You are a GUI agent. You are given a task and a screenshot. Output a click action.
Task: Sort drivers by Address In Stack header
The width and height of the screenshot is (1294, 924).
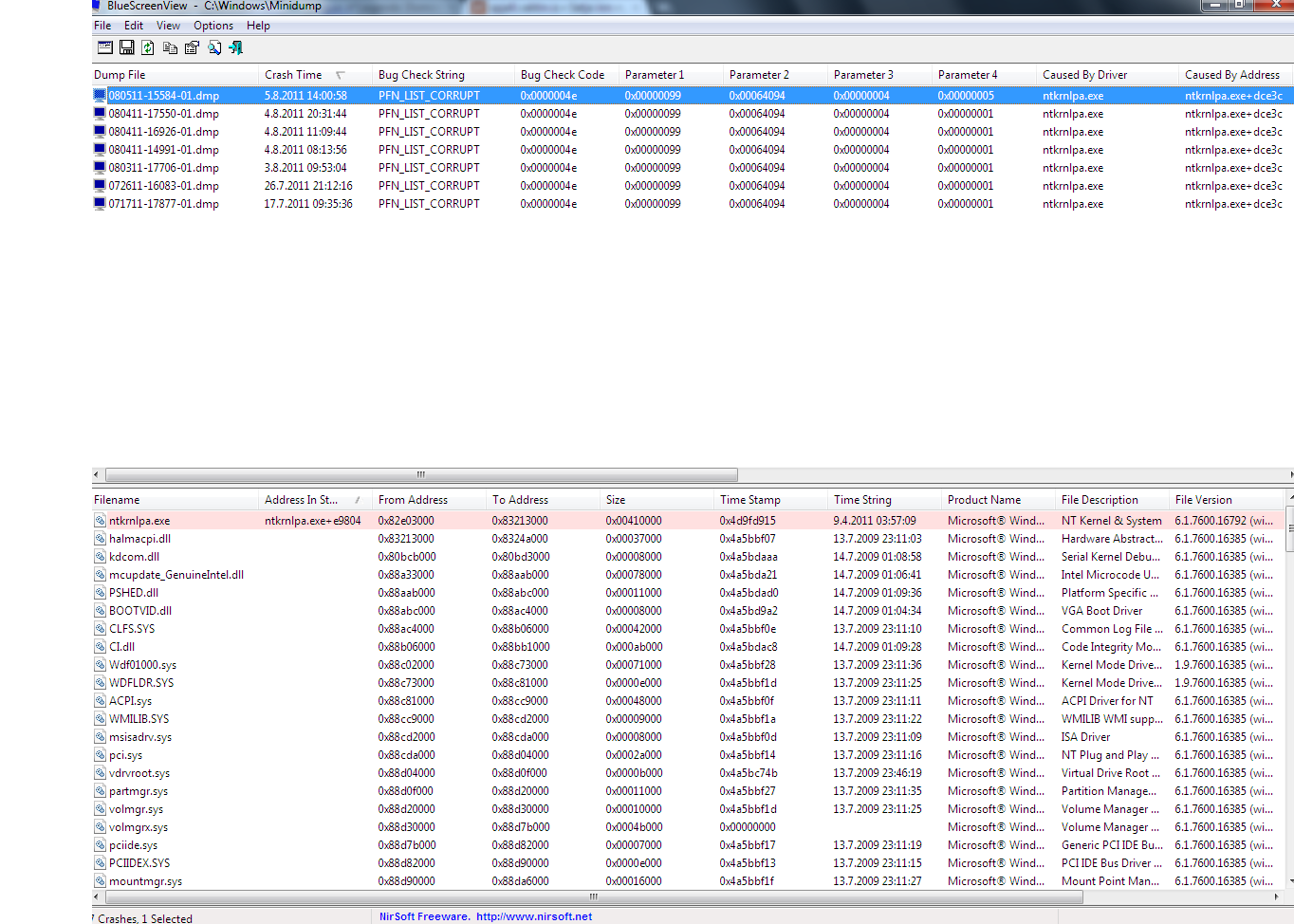(301, 500)
